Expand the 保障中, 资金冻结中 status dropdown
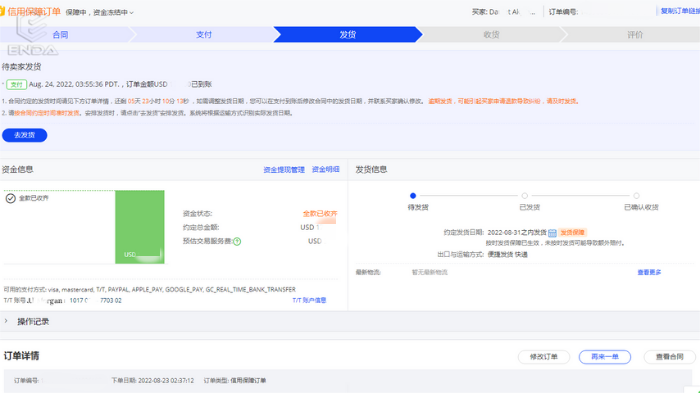Screen dimensions: 700x393 tap(100, 13)
